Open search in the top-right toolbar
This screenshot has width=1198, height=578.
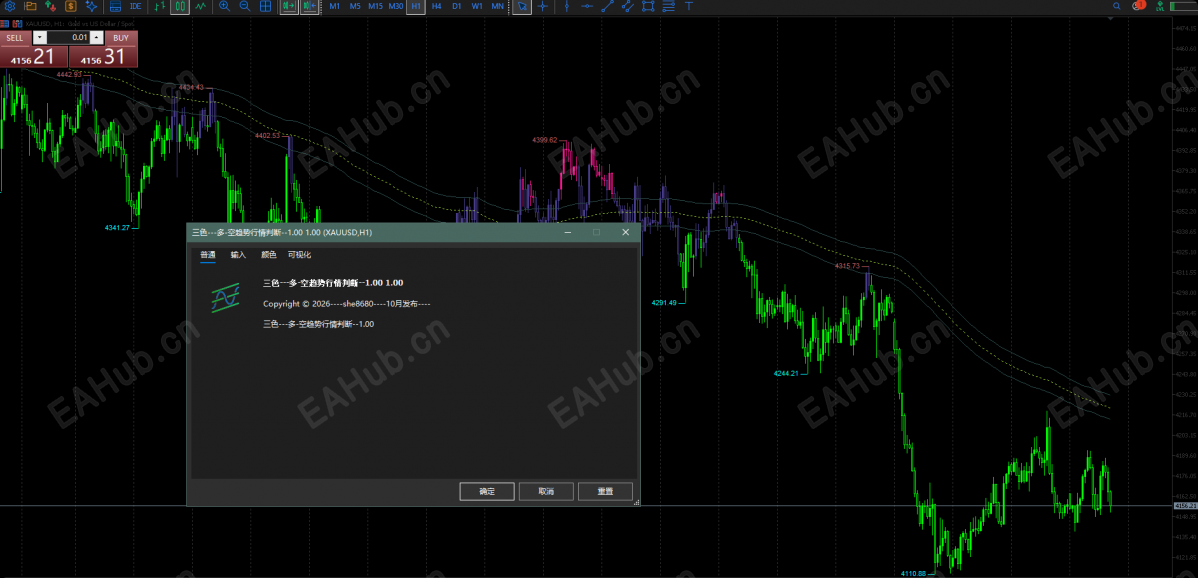(x=1119, y=6)
